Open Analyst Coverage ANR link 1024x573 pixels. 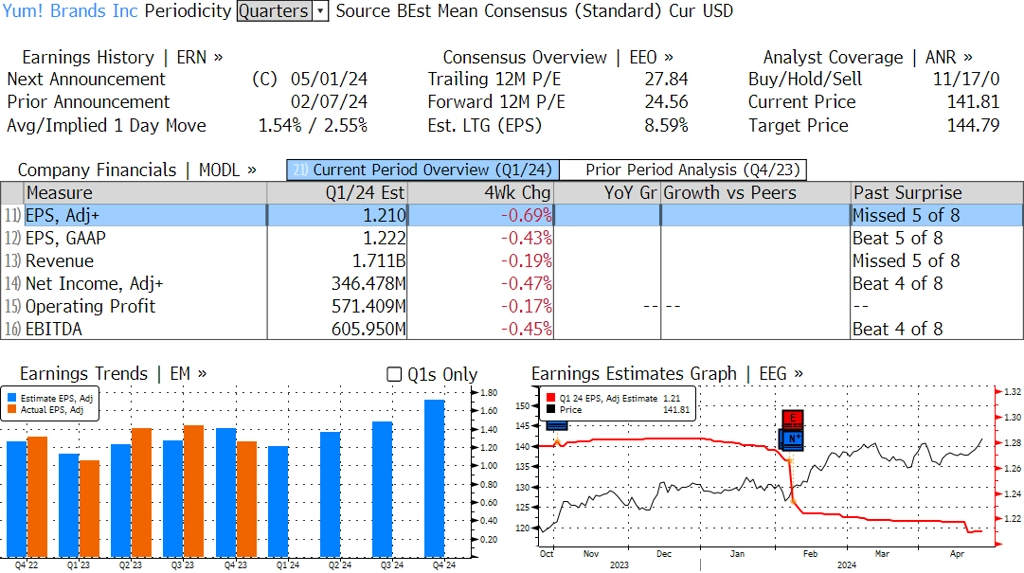tap(867, 57)
